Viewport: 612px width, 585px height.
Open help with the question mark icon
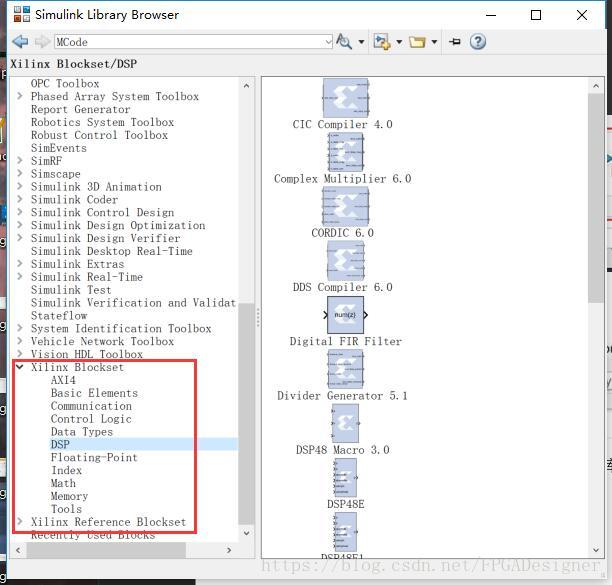[x=478, y=41]
